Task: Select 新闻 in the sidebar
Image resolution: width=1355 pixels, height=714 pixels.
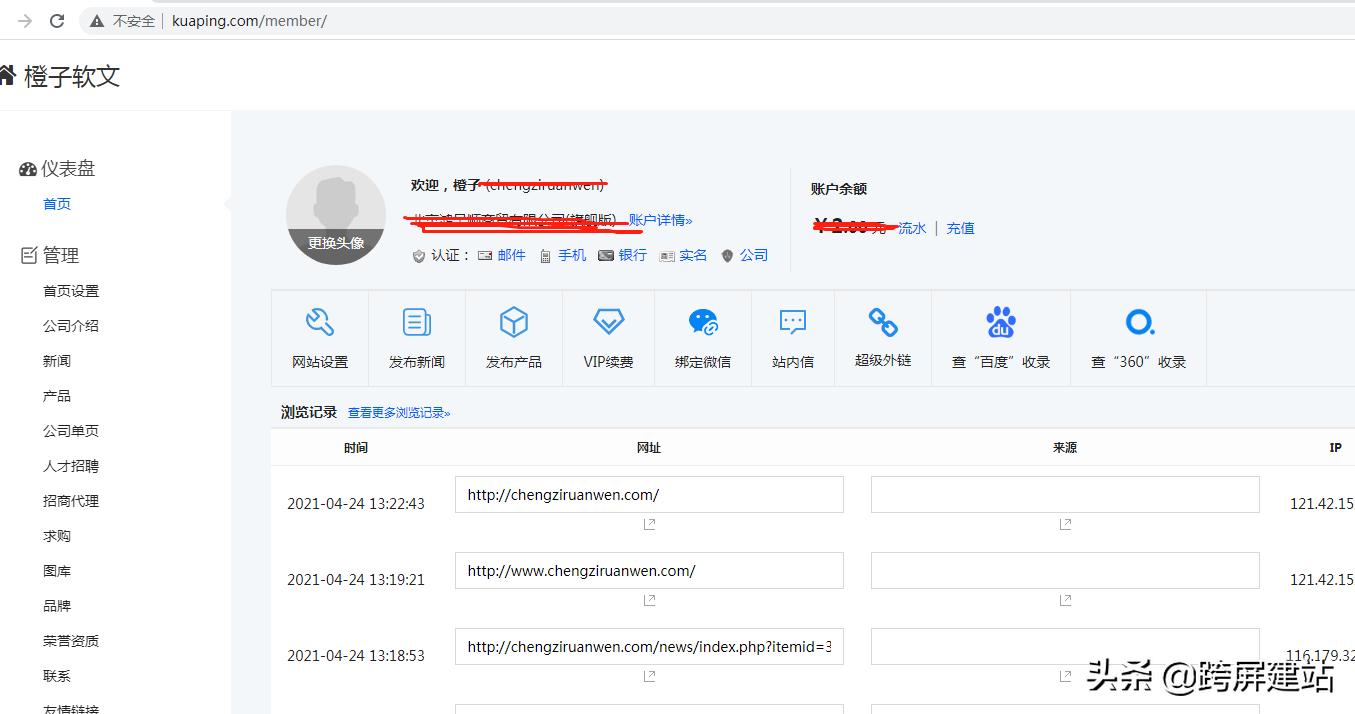Action: pos(57,361)
